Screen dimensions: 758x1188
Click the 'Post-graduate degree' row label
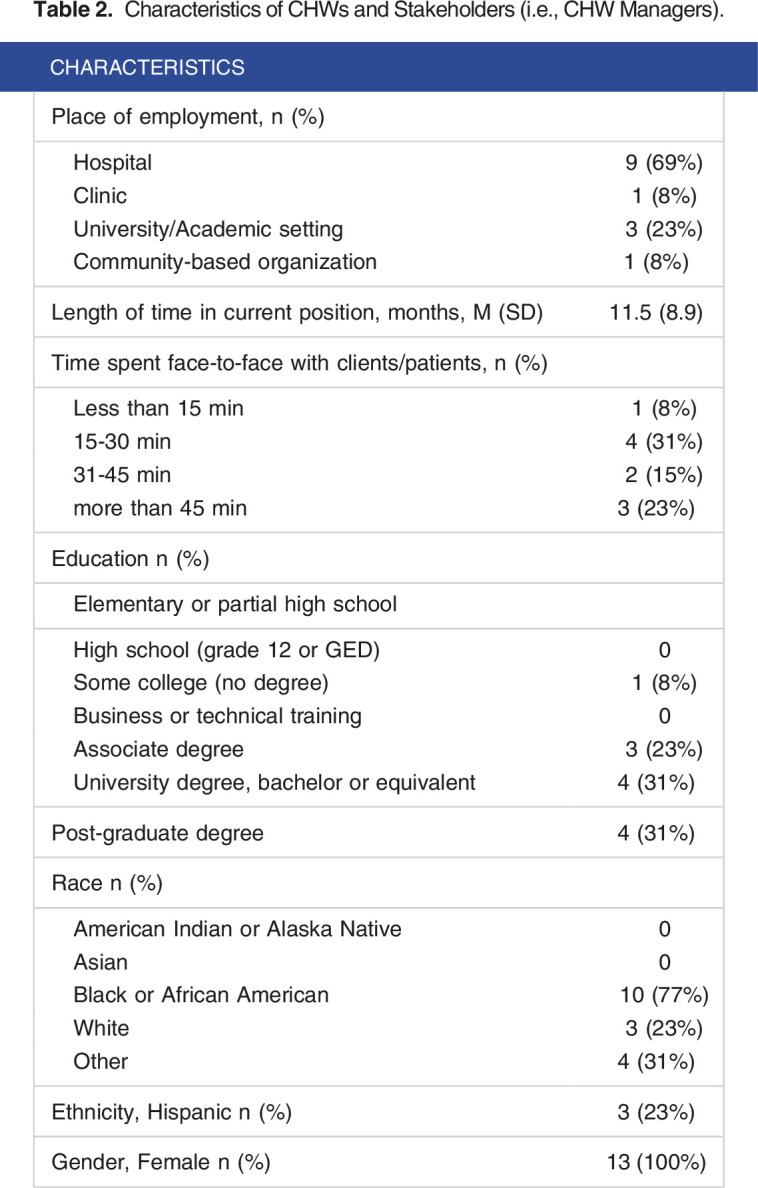tap(158, 833)
